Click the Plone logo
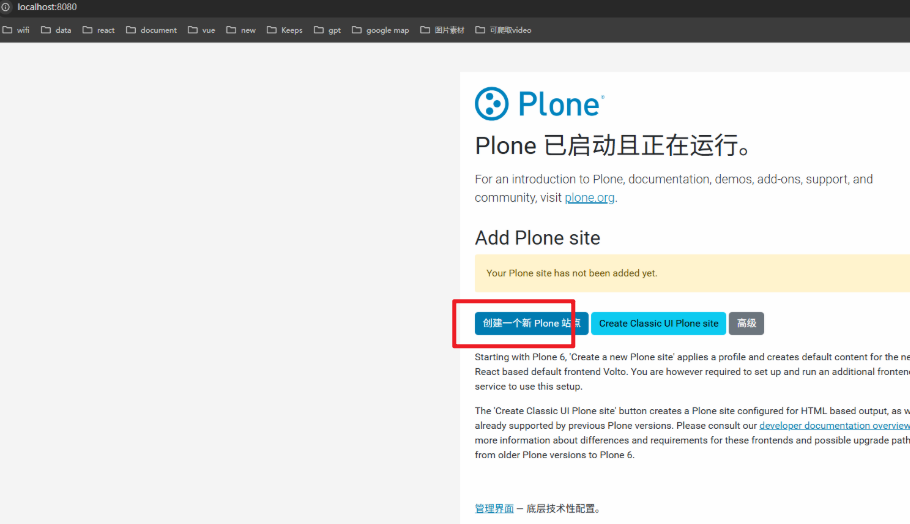This screenshot has height=524, width=910. [x=539, y=104]
